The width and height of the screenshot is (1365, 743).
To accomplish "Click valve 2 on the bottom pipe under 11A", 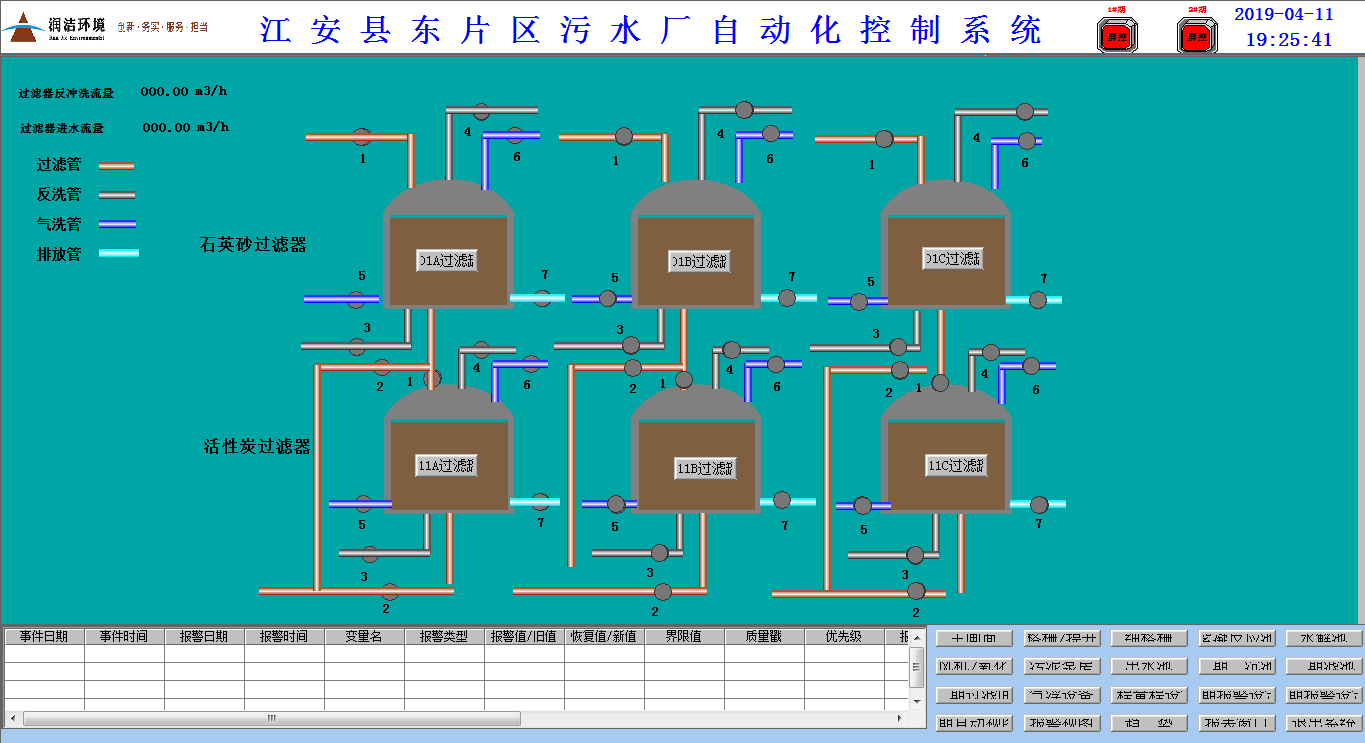I will pos(390,592).
